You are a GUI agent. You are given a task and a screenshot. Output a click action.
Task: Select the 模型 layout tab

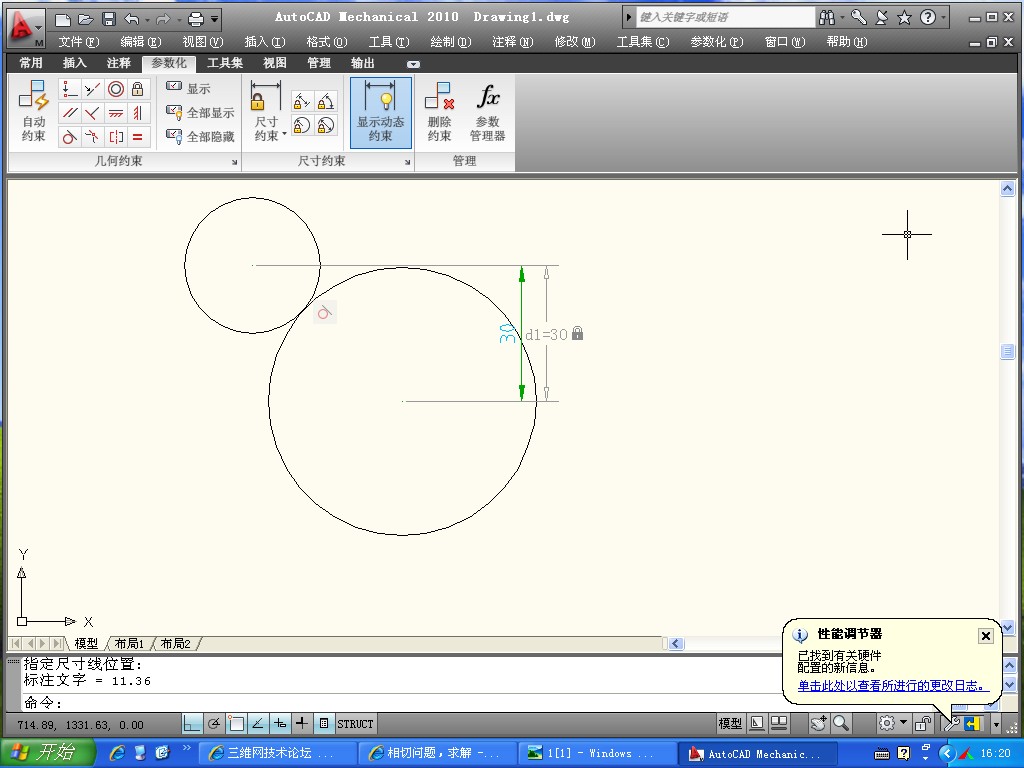(x=86, y=643)
